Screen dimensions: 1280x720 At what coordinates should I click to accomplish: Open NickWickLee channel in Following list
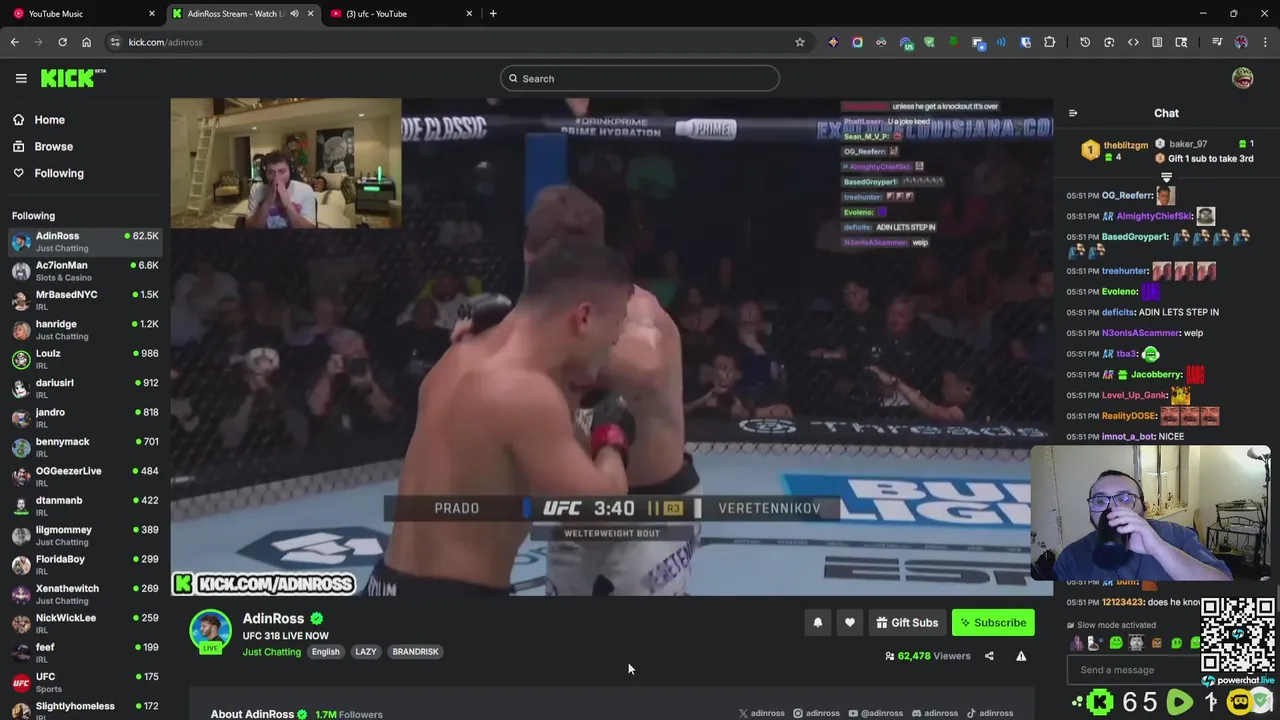[x=85, y=623]
